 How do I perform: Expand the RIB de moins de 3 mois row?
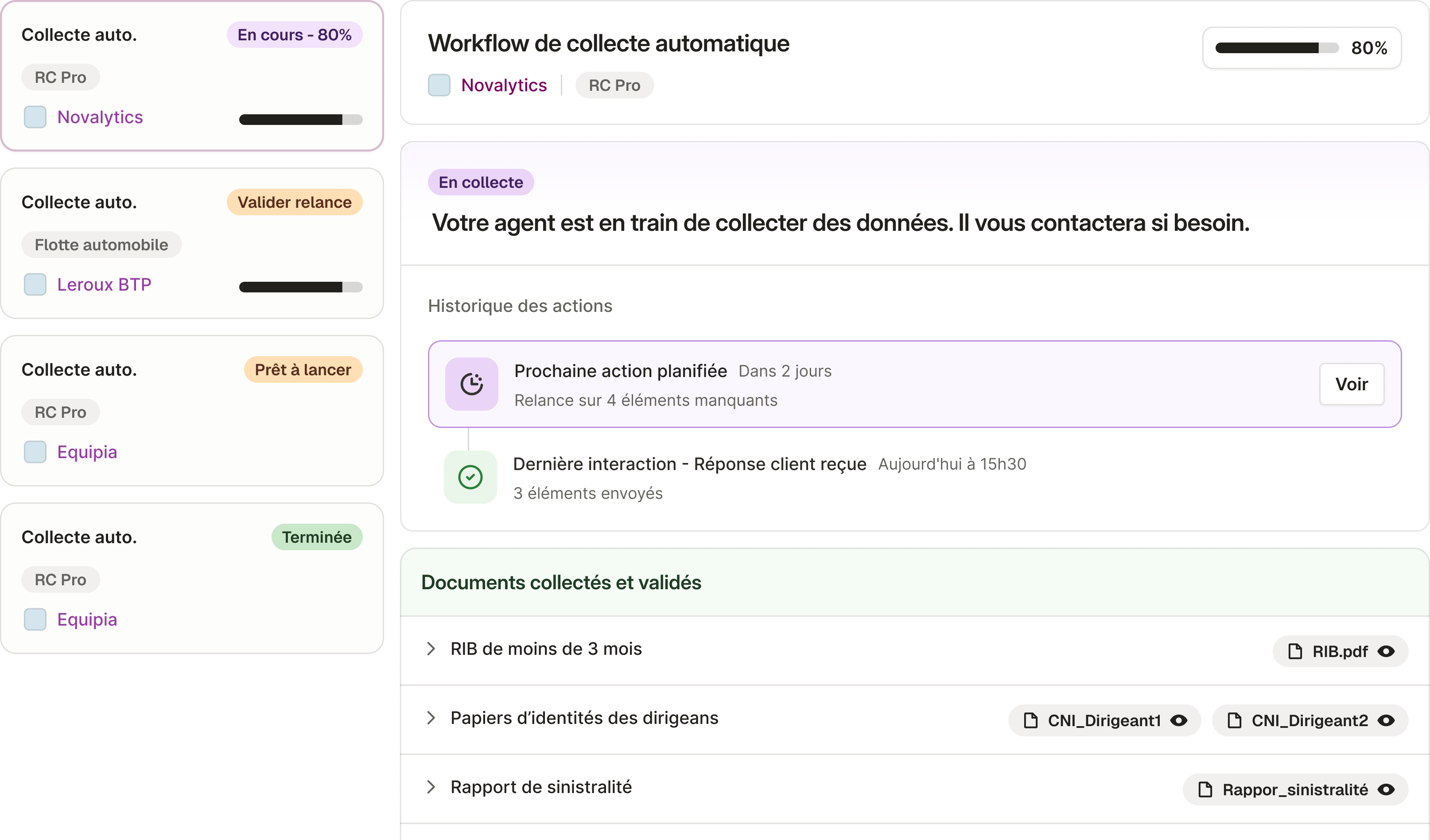431,649
